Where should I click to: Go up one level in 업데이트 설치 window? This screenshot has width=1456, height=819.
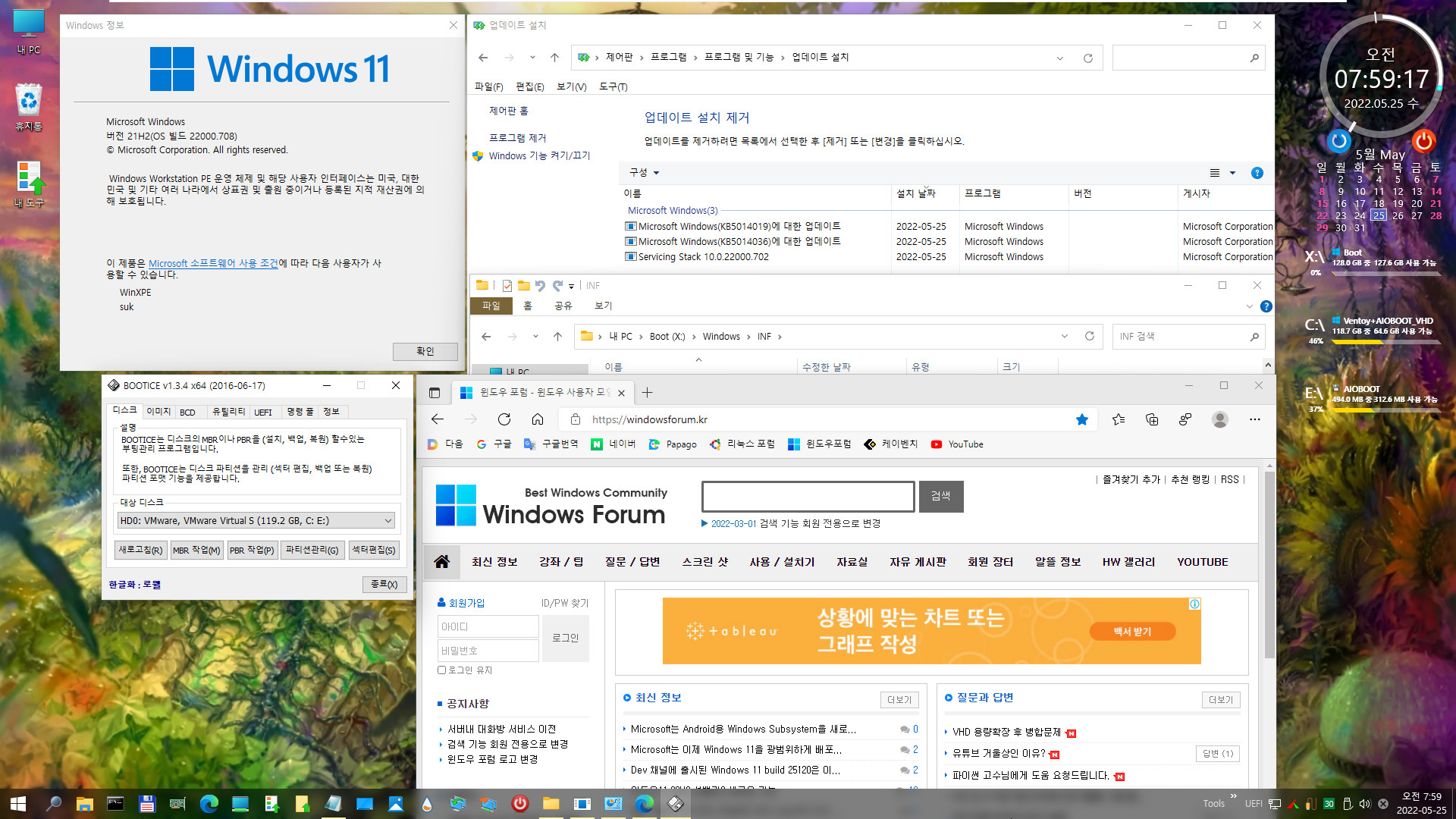[554, 58]
